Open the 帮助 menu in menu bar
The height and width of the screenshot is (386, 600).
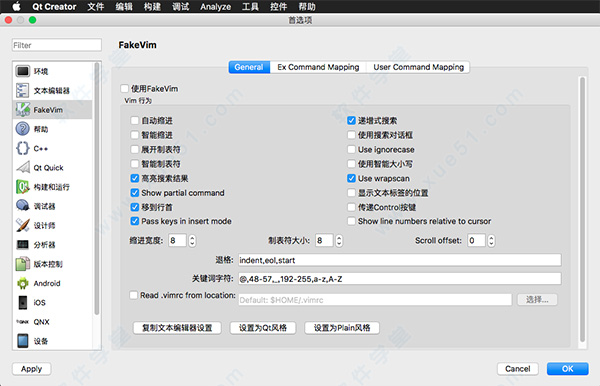(307, 7)
